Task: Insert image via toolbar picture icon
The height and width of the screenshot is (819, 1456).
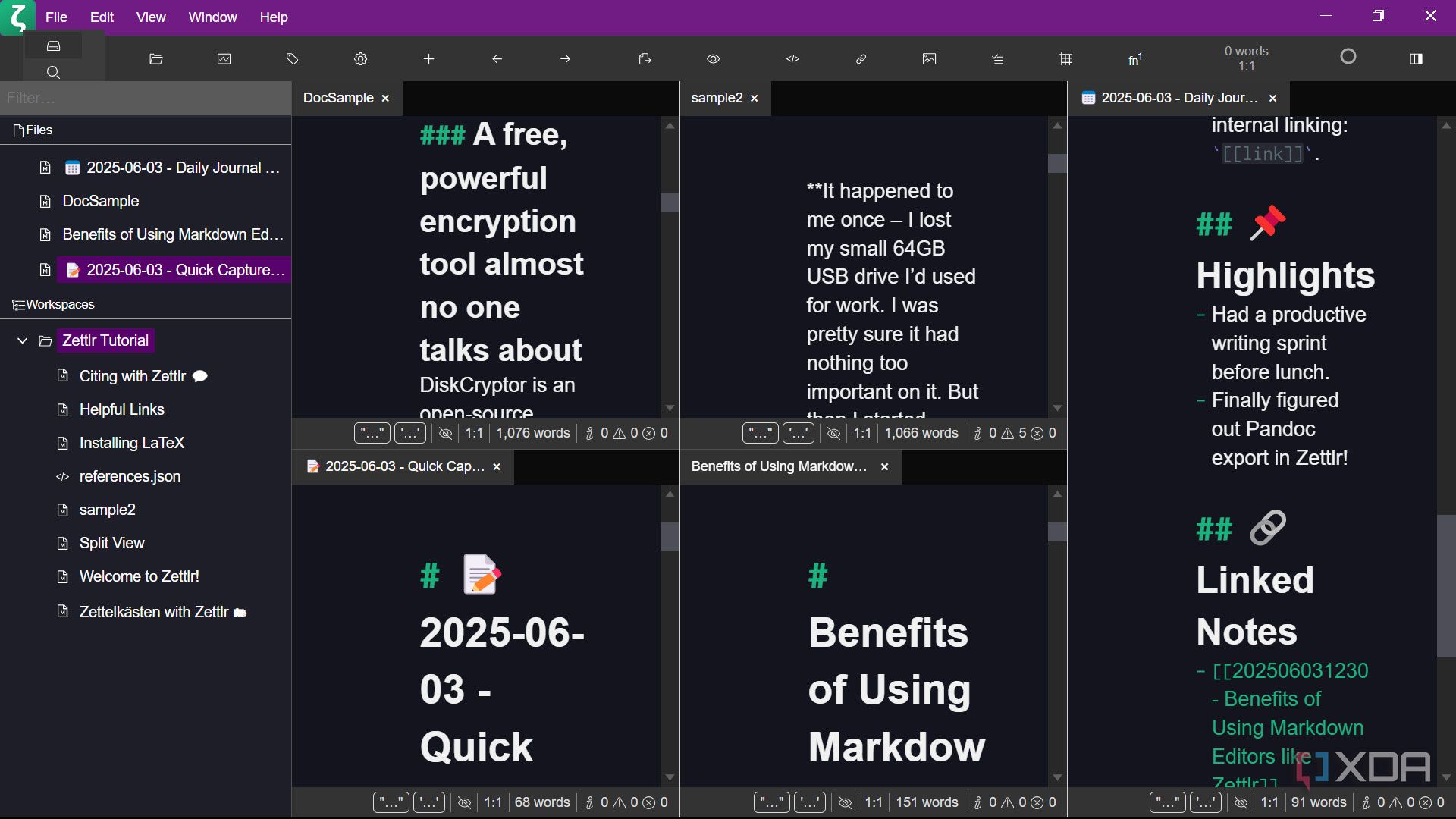Action: (930, 59)
